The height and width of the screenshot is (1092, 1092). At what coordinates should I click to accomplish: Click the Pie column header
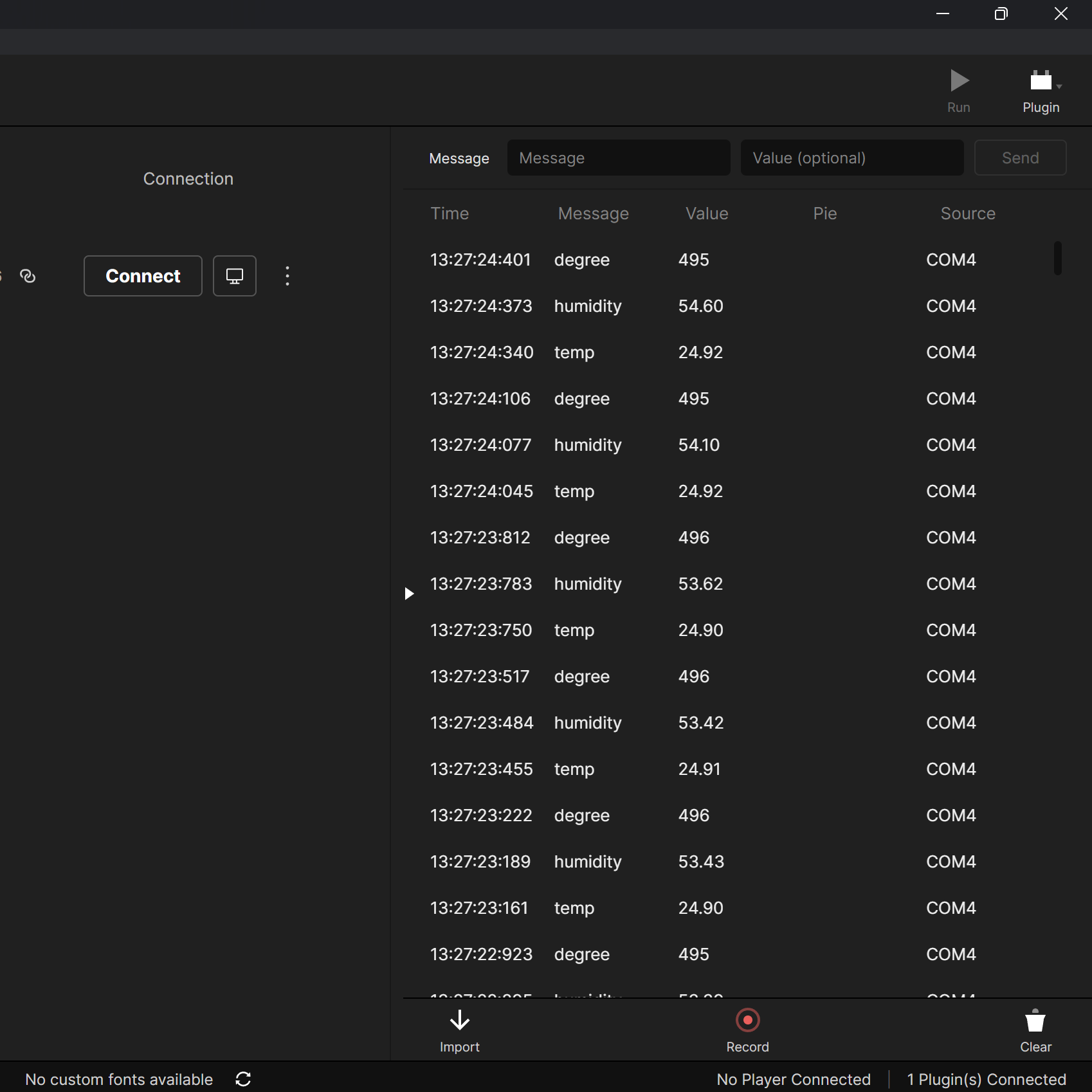pos(825,214)
